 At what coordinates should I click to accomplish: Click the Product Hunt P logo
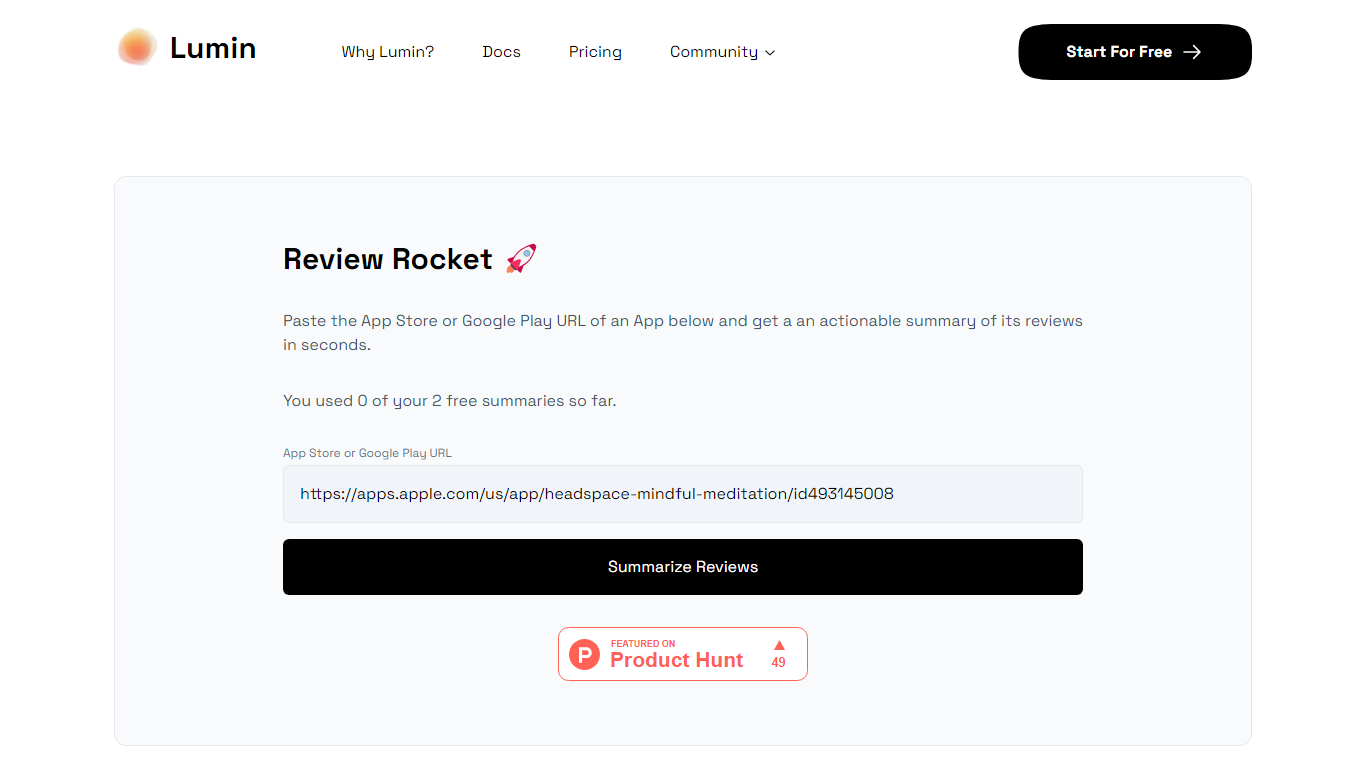584,655
